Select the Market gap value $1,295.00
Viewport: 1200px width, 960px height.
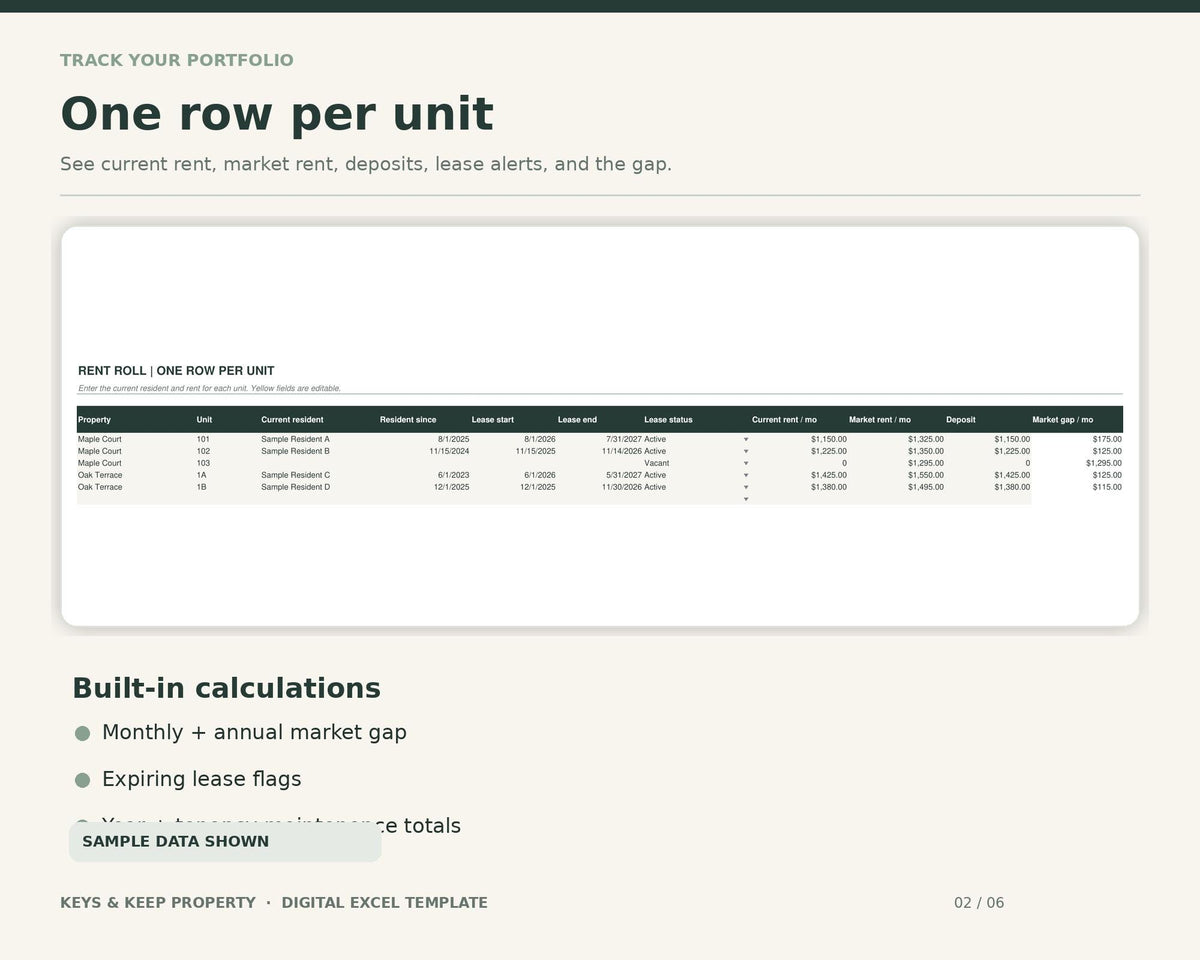tap(1104, 463)
